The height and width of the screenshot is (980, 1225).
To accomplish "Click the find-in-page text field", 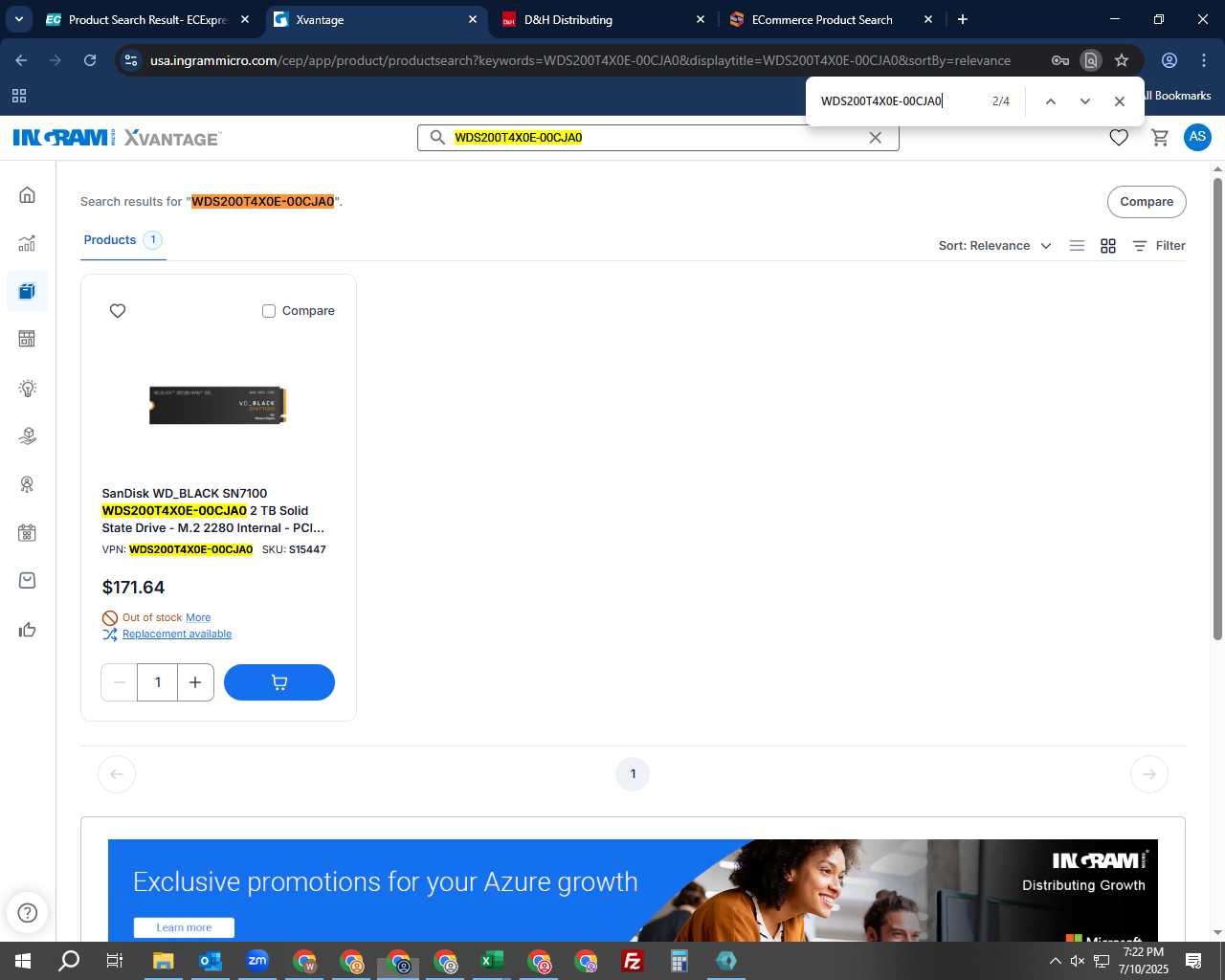I will 898,101.
